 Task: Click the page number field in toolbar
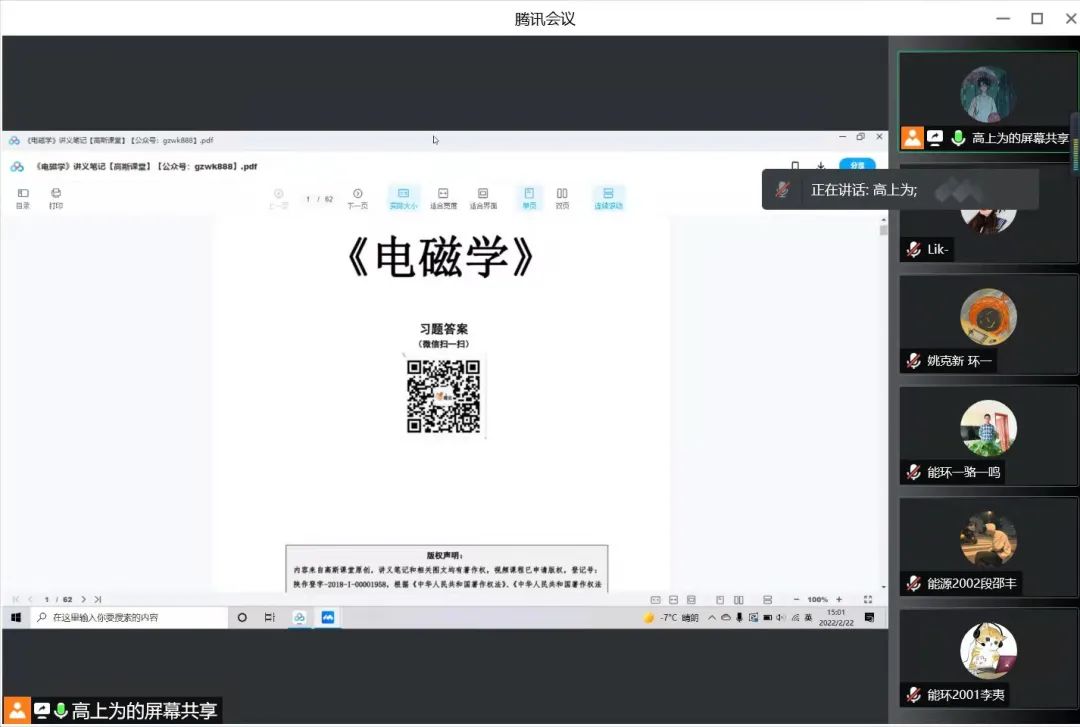tap(310, 199)
